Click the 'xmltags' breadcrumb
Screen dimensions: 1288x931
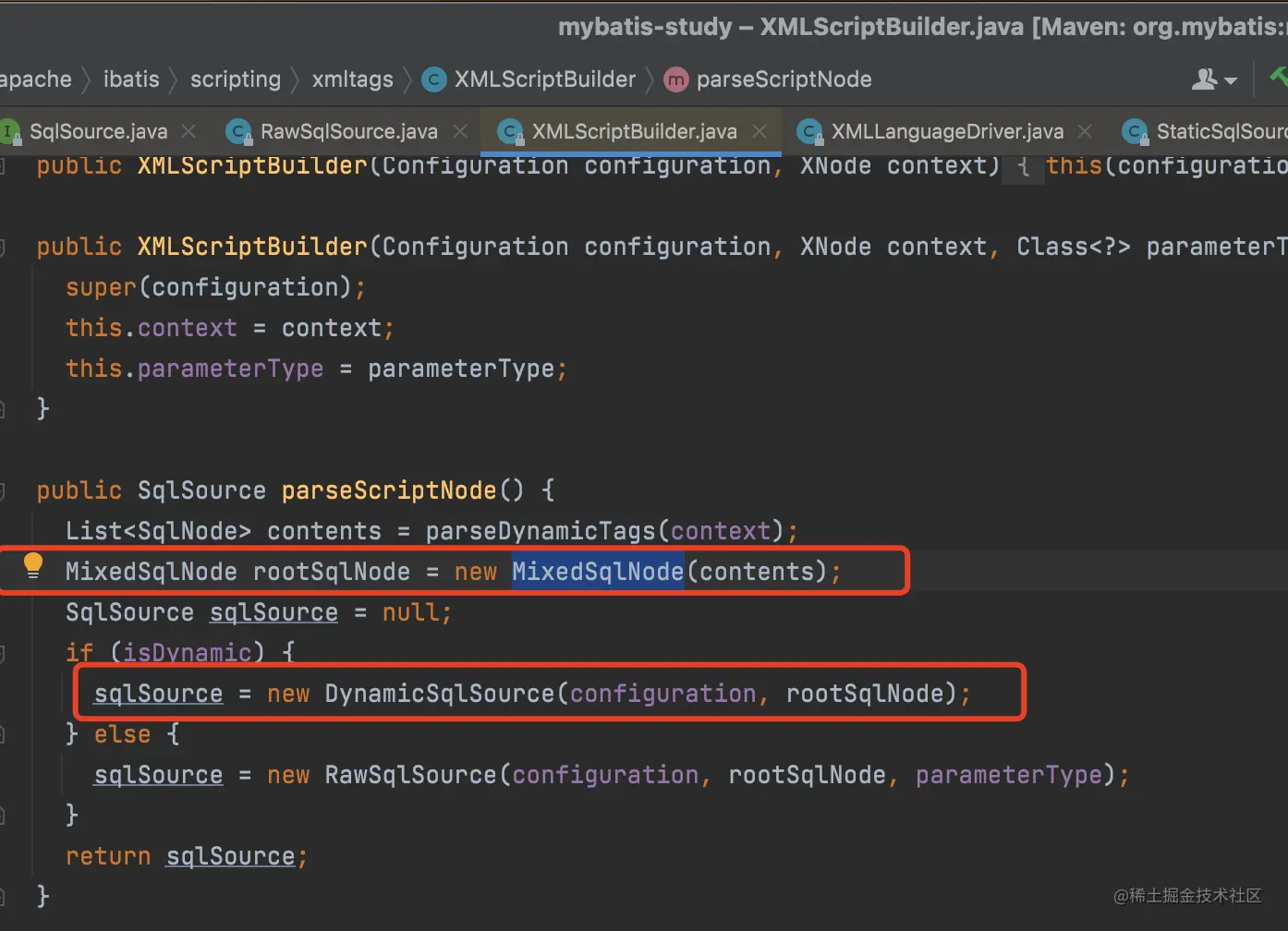click(352, 79)
